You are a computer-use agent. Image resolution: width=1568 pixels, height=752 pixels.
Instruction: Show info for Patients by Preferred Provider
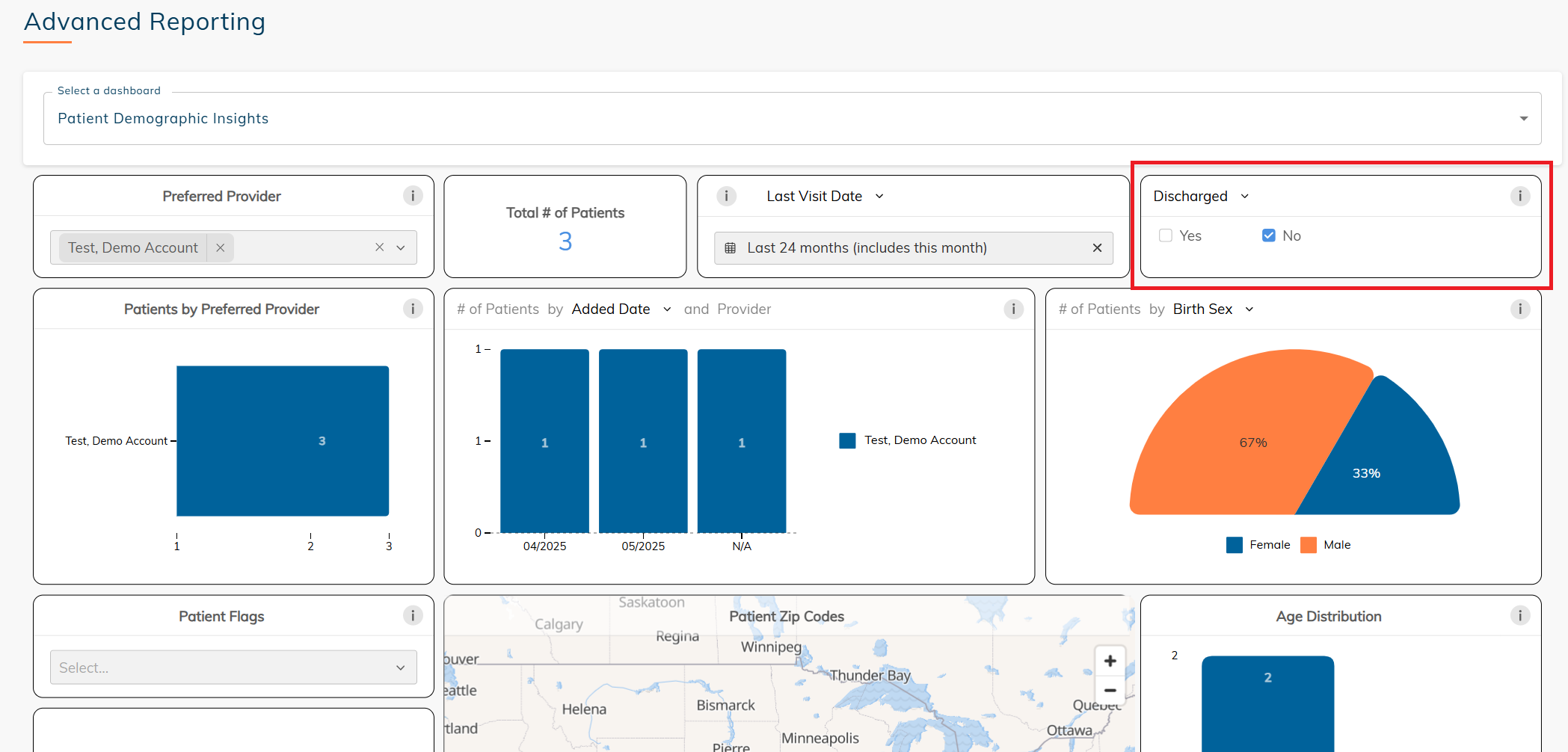413,309
